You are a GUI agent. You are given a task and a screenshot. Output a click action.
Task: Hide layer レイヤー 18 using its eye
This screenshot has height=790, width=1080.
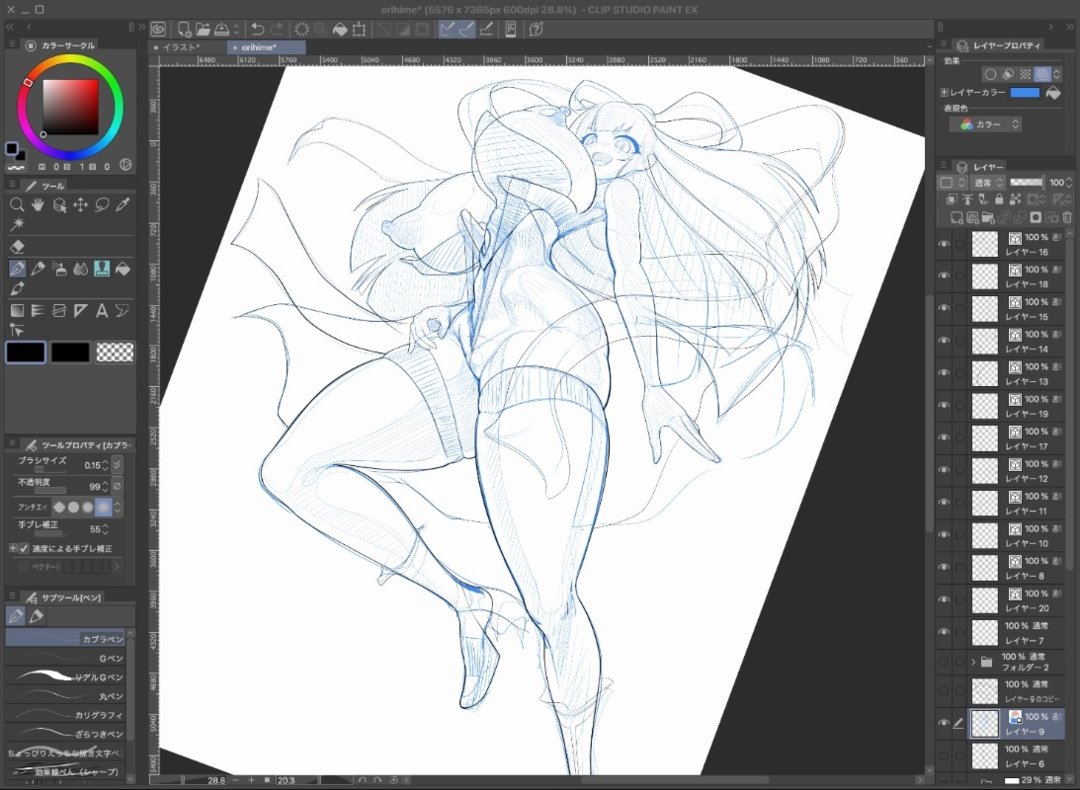pos(944,276)
